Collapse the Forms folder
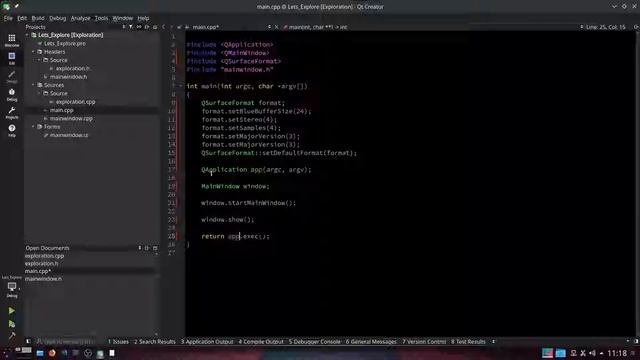This screenshot has width=640, height=360. click(x=33, y=127)
